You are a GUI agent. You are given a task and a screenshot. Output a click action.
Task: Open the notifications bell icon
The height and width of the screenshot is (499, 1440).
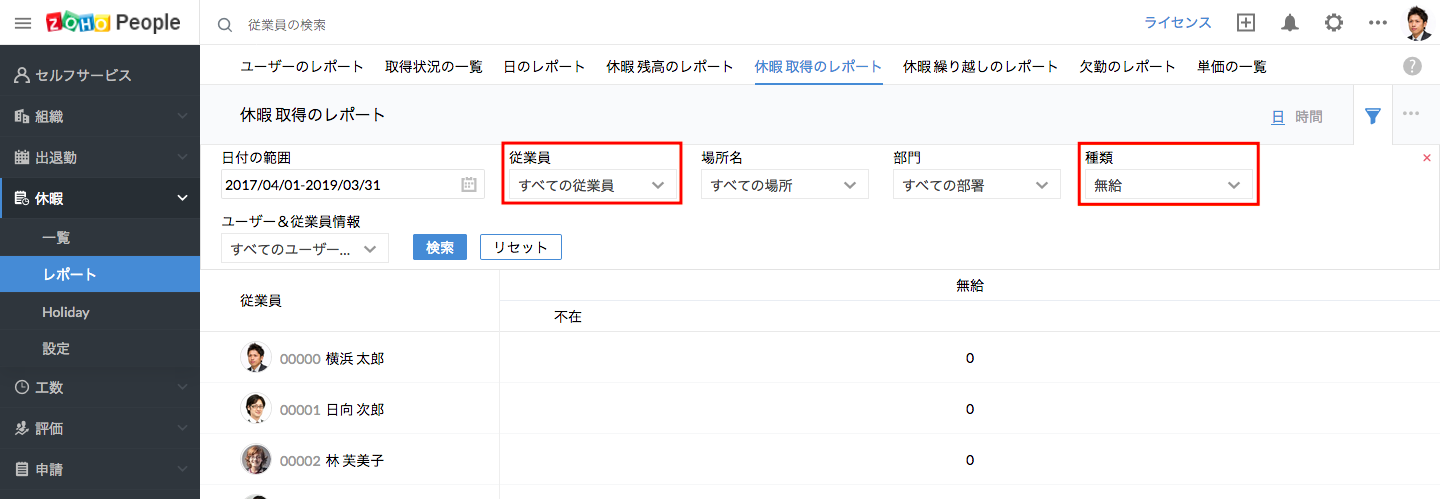(1290, 23)
